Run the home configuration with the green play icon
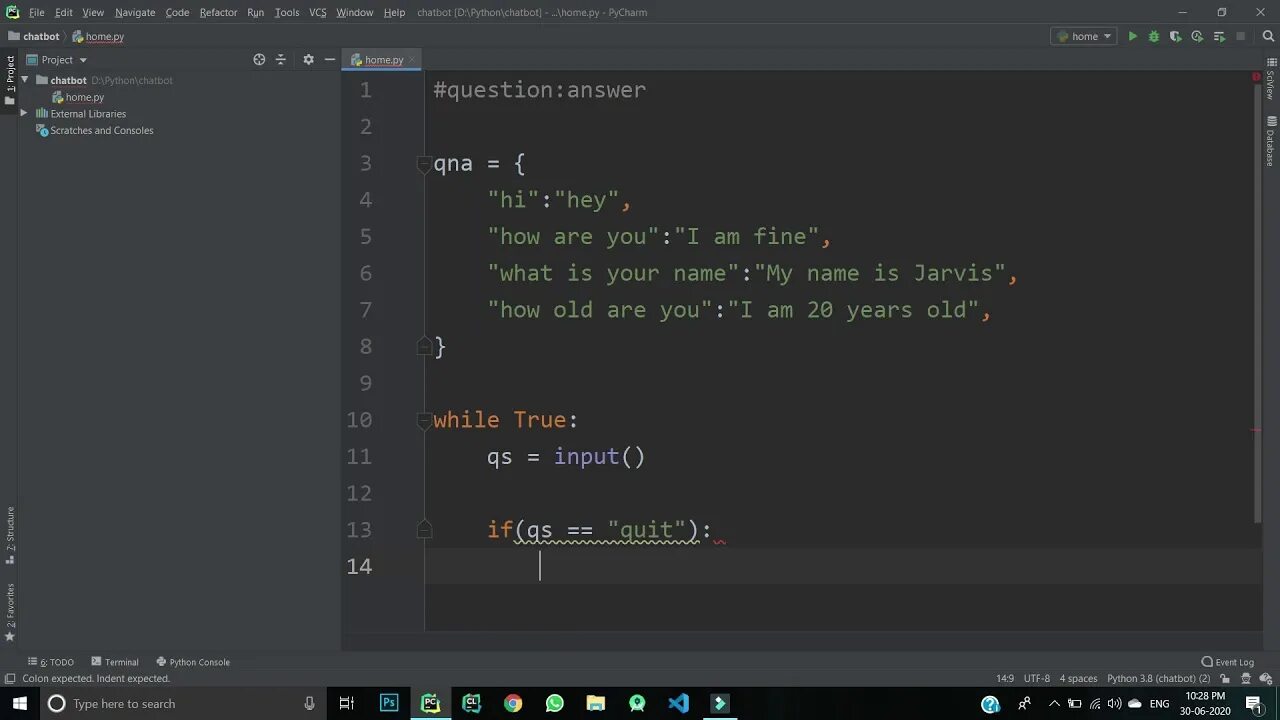The width and height of the screenshot is (1280, 720). 1132,36
